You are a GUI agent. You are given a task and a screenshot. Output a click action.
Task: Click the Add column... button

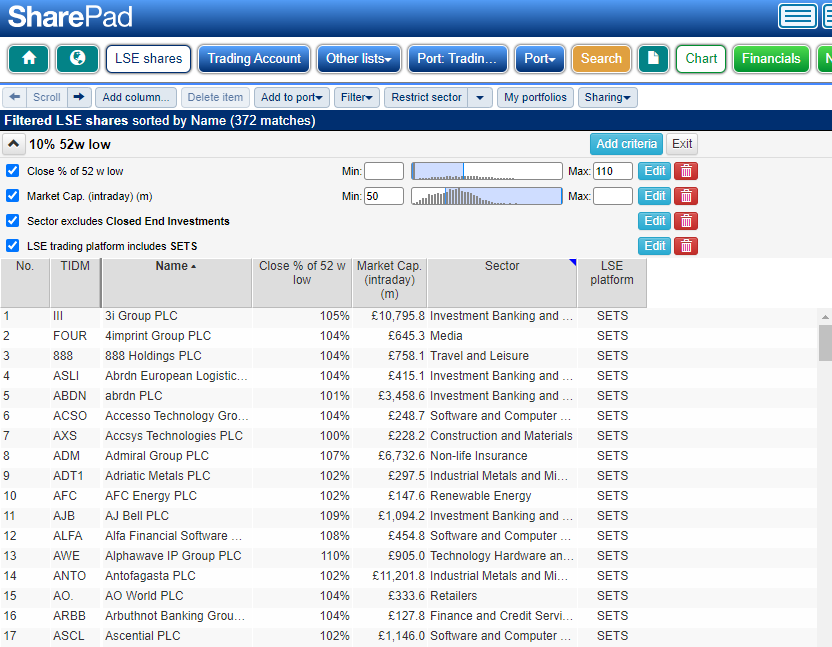tap(136, 97)
